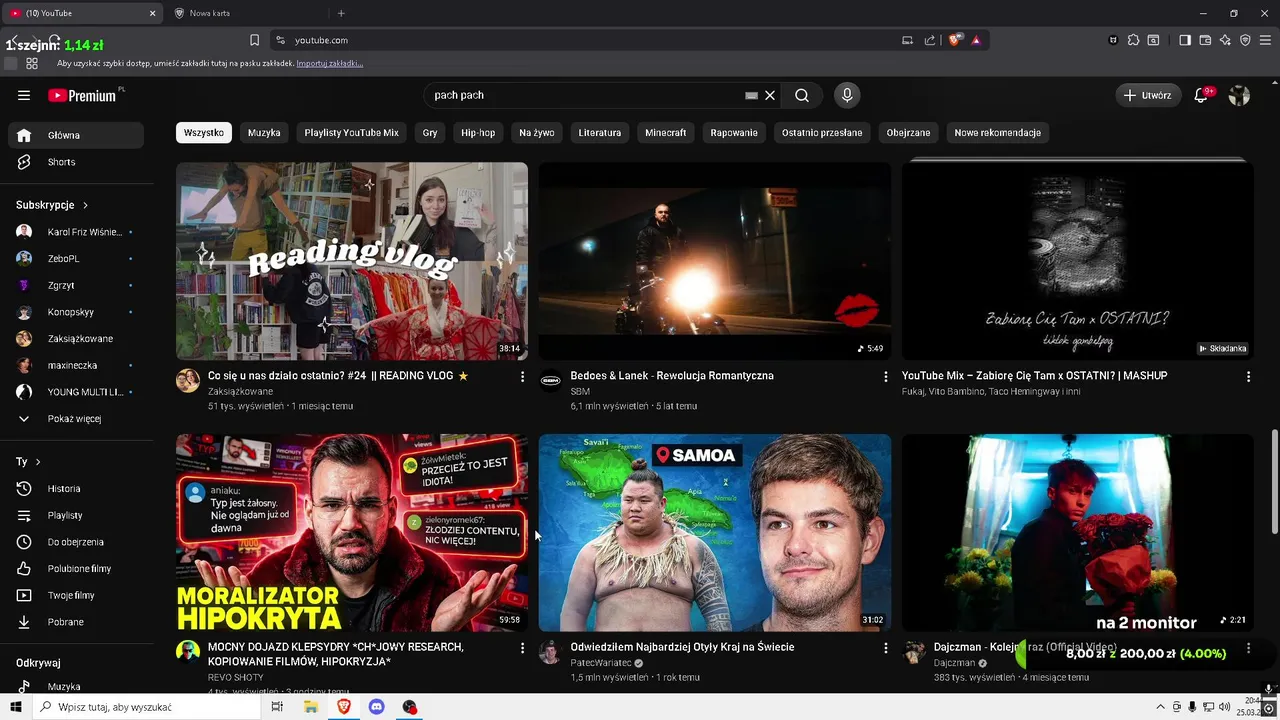The image size is (1280, 720).
Task: Click the Brave Shields lion icon
Action: click(955, 40)
